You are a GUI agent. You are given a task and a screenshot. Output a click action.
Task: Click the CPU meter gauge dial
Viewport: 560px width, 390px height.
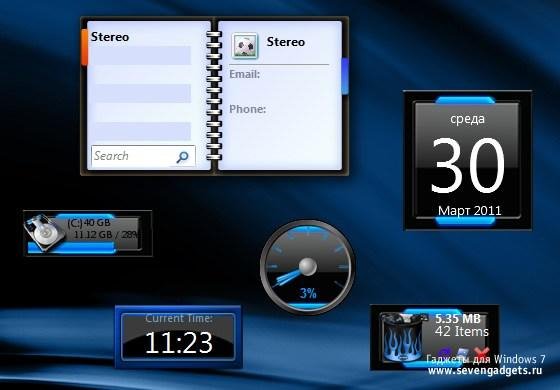308,267
